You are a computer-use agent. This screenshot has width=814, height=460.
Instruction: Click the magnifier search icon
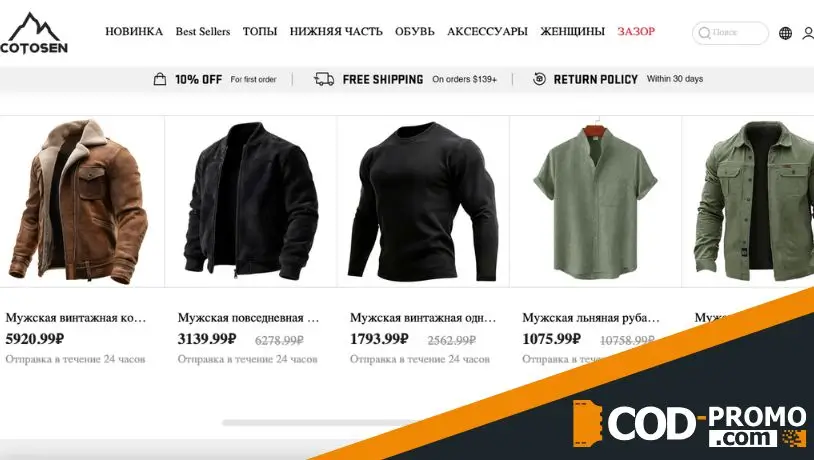(x=704, y=33)
